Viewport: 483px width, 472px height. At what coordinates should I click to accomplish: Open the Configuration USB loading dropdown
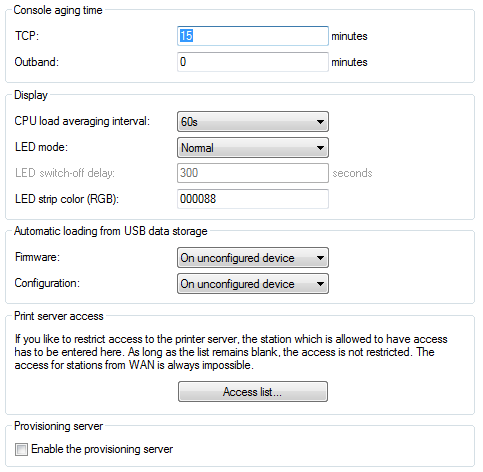[x=253, y=284]
